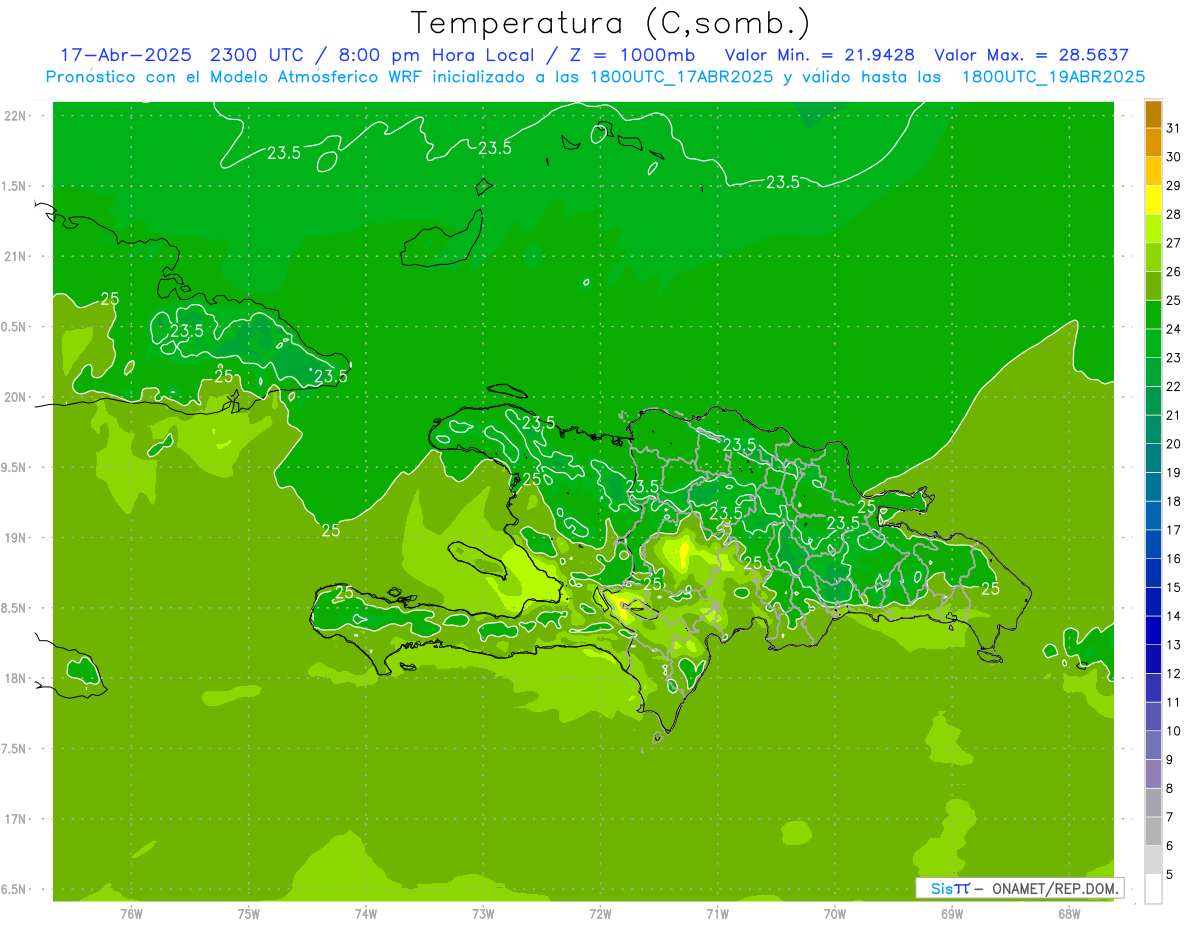Click the '6.5N' latitude label
Screen dimensions: 1200x927
(x=15, y=889)
